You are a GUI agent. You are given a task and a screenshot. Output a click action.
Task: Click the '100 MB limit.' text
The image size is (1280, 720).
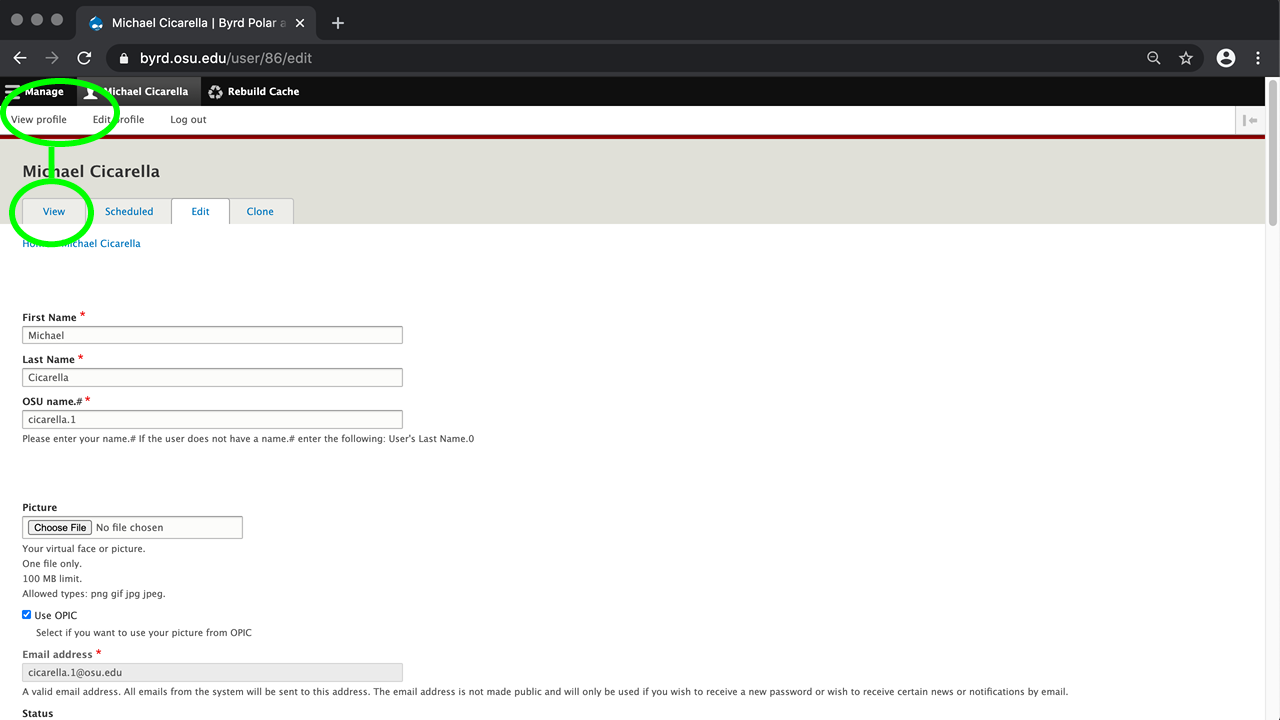(52, 578)
